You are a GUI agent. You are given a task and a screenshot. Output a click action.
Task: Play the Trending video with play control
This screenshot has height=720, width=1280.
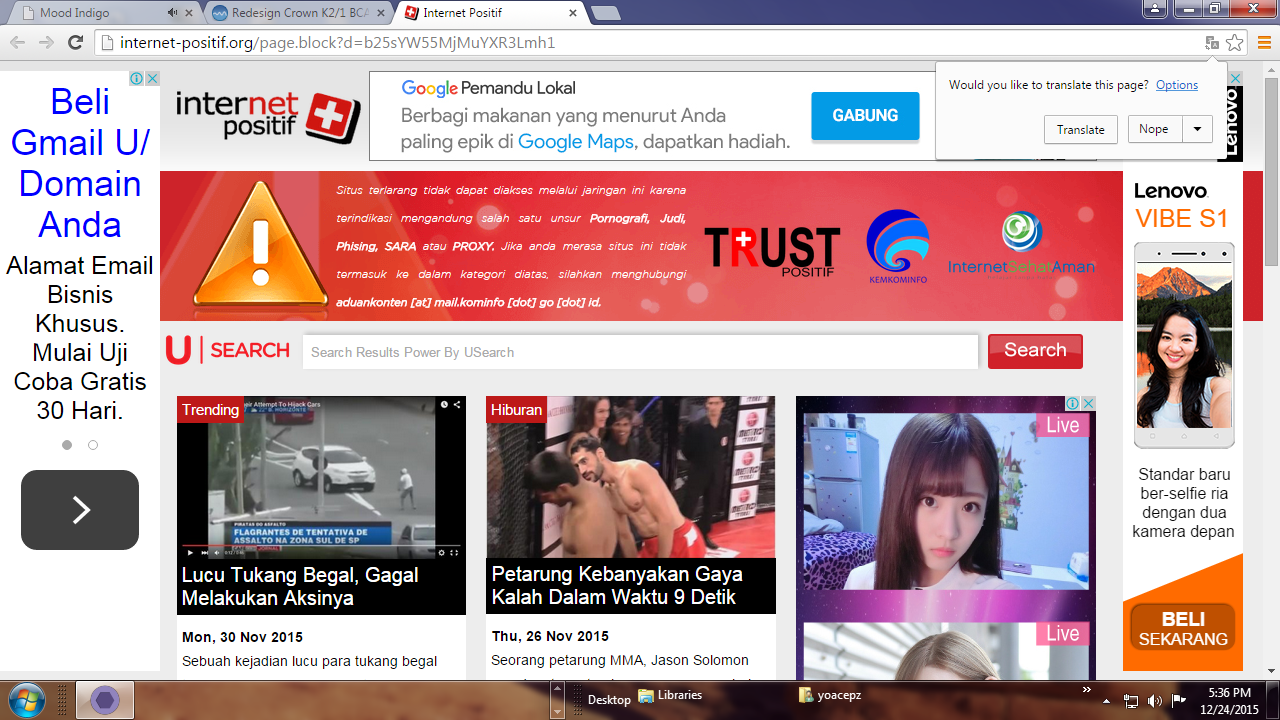click(x=190, y=552)
